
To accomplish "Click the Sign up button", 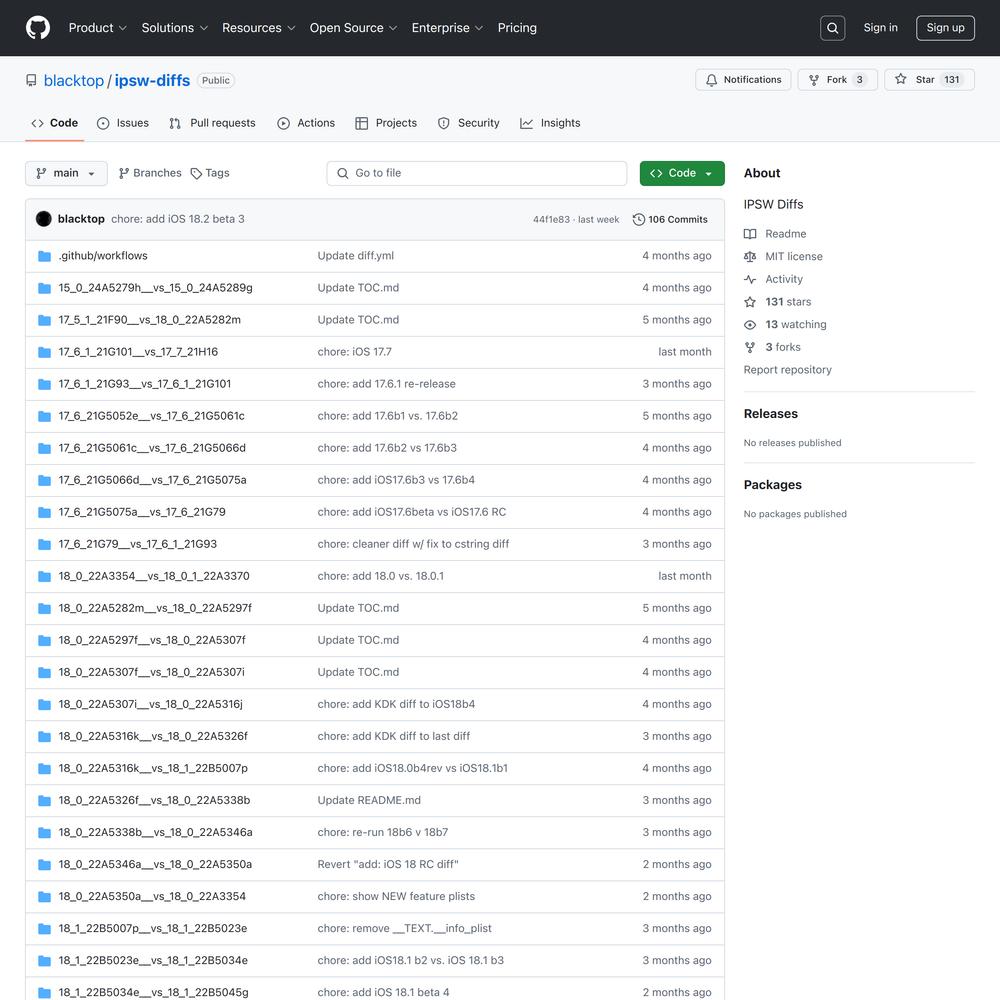I will tap(945, 28).
